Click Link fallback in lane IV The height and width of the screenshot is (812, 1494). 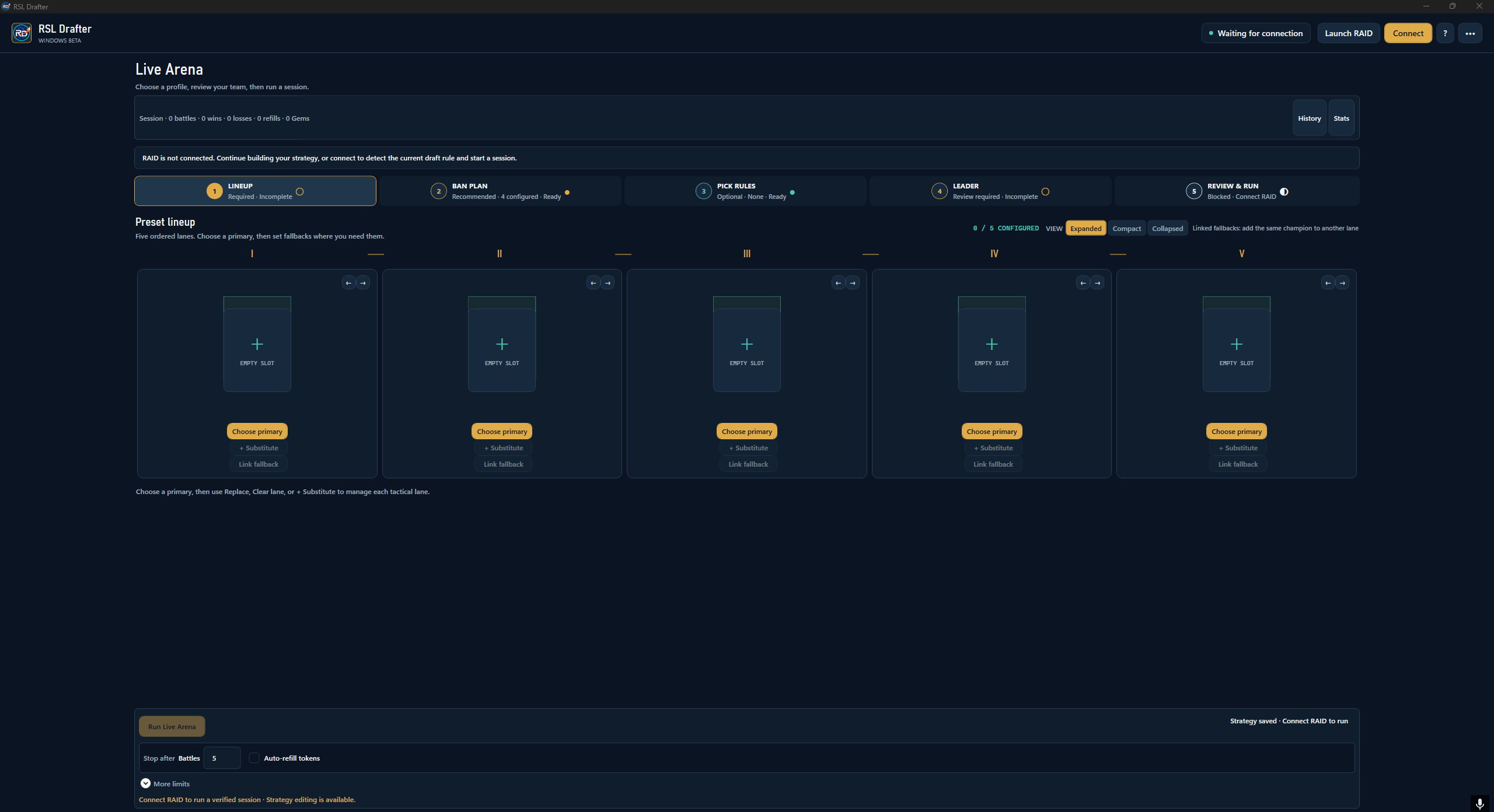point(993,464)
